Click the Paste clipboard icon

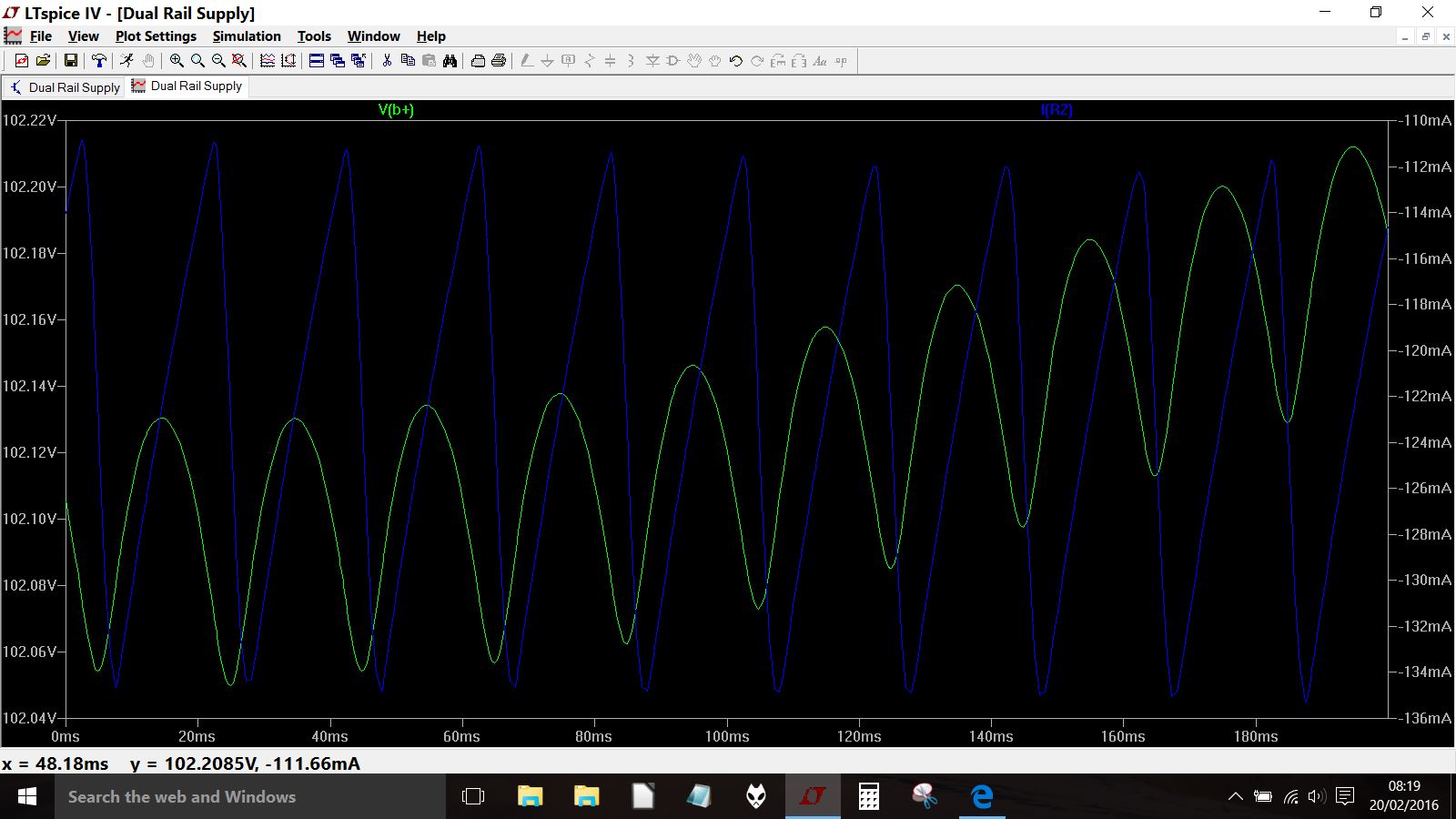[x=429, y=61]
